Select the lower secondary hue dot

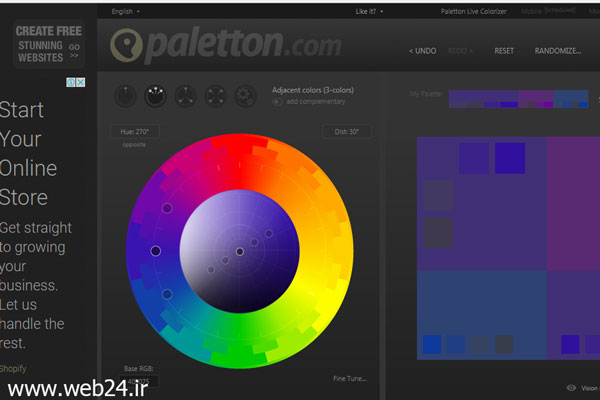(167, 294)
